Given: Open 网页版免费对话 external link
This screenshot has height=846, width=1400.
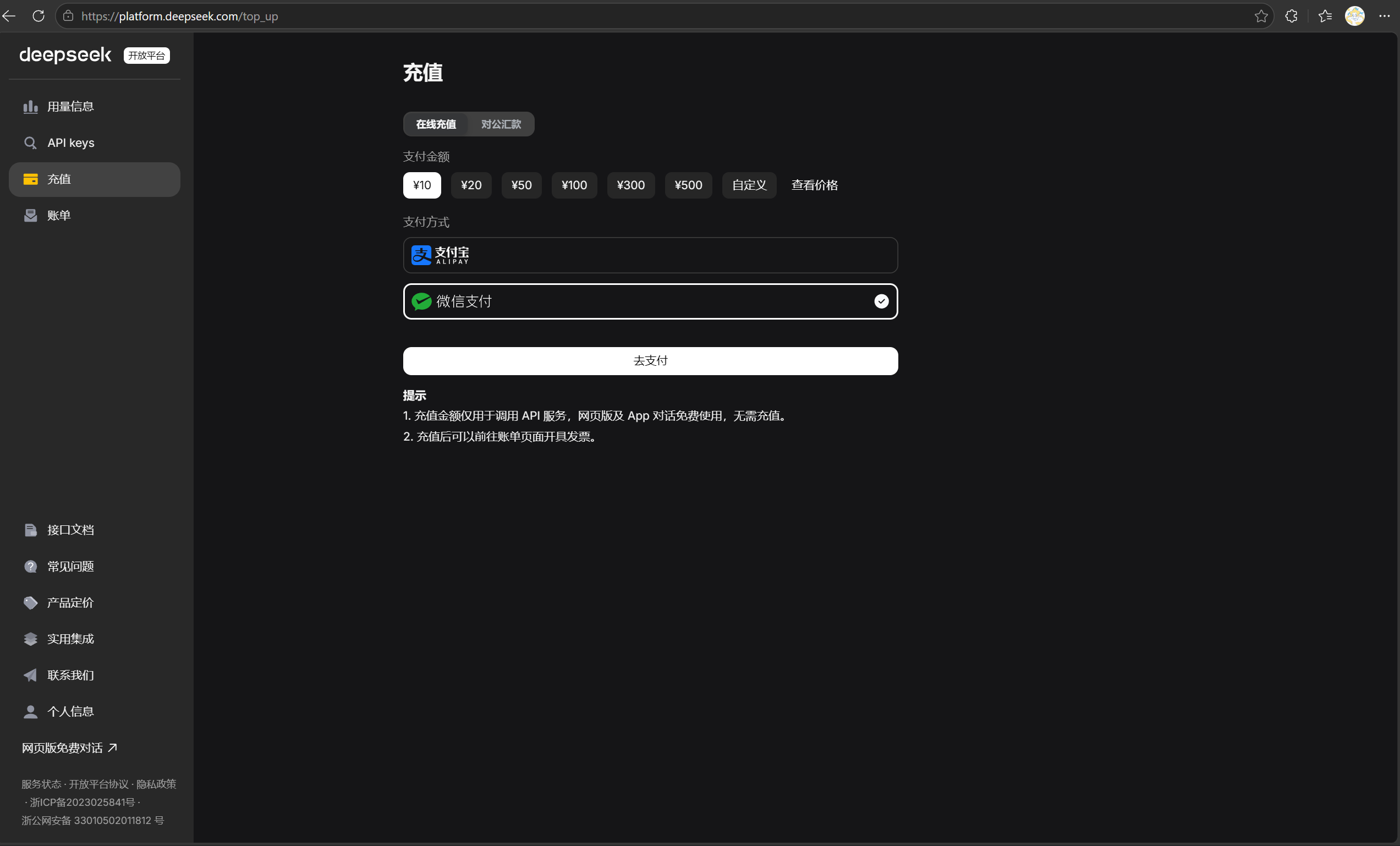Looking at the screenshot, I should [x=69, y=748].
